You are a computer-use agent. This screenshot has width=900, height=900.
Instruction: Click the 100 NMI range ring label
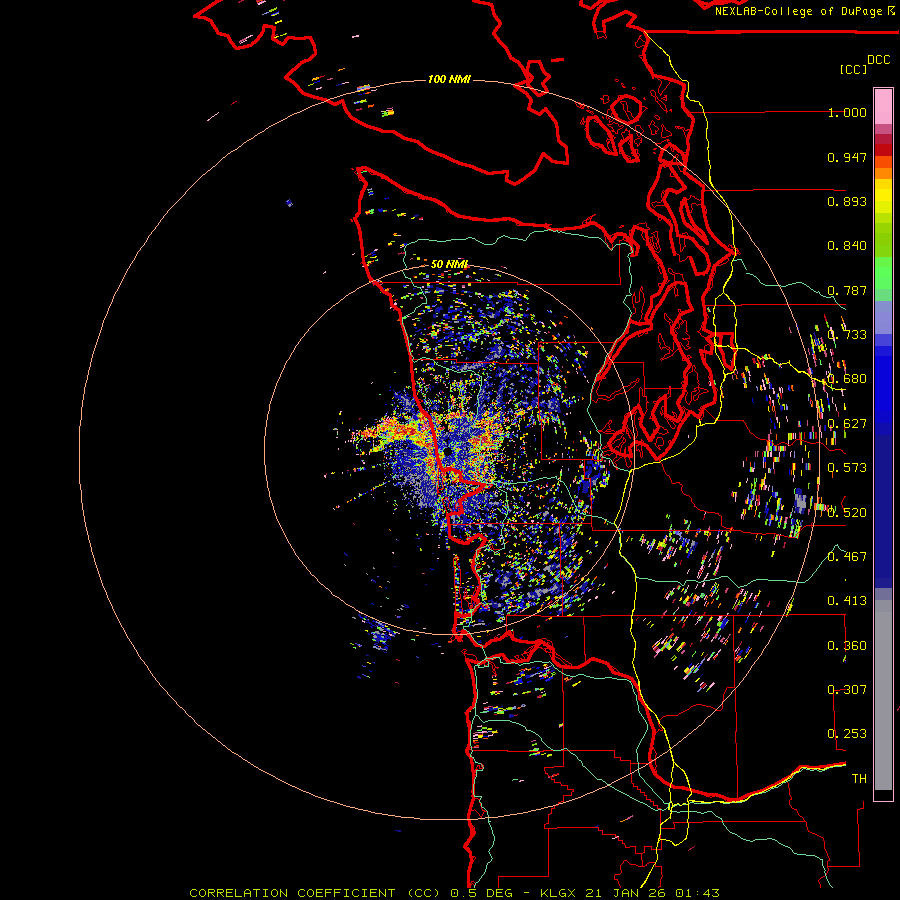point(449,79)
